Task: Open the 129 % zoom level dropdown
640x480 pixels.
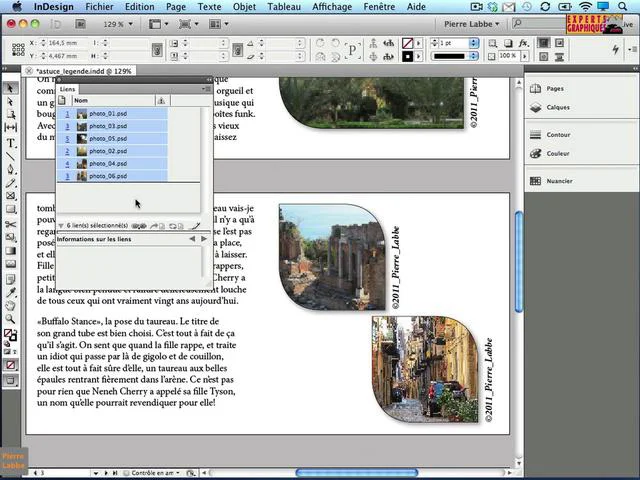Action: (118, 24)
